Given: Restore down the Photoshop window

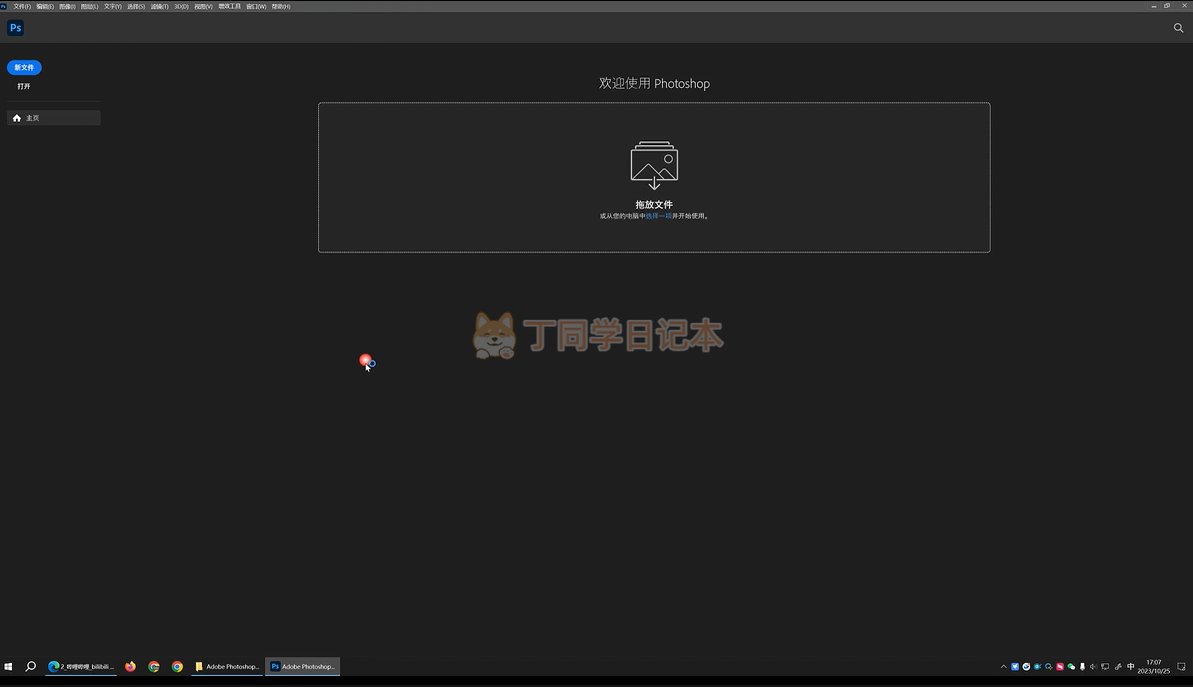Looking at the screenshot, I should click(x=1167, y=5).
